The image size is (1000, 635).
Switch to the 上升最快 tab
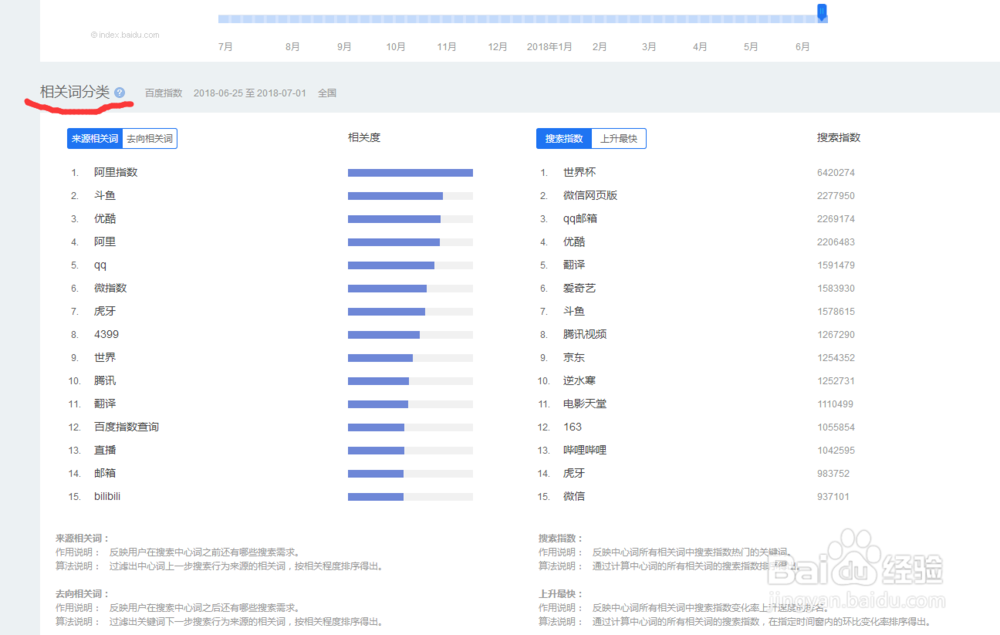click(619, 138)
